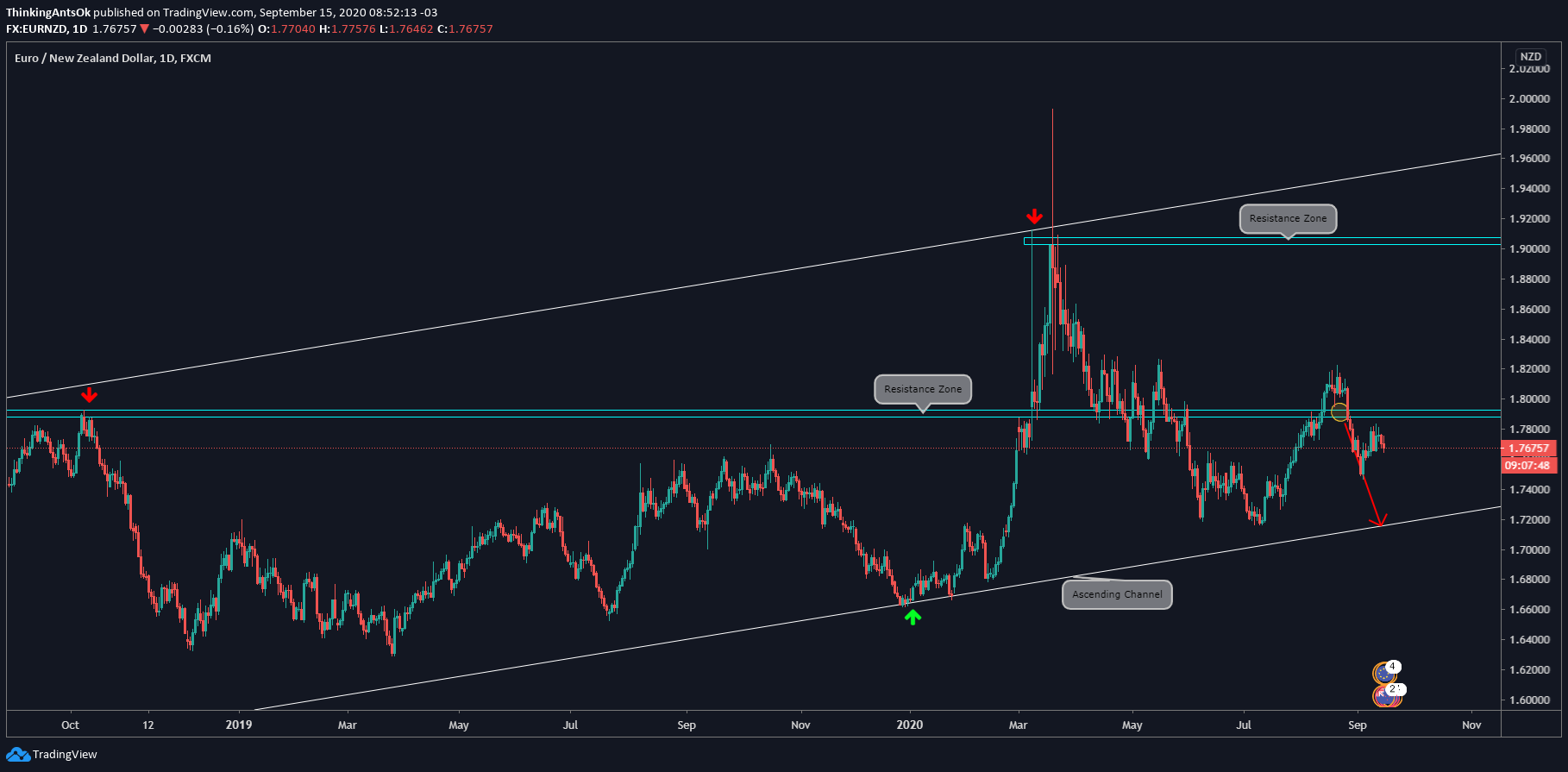The image size is (1568, 772).
Task: Click the 1.90000 price axis label
Action: (1529, 249)
